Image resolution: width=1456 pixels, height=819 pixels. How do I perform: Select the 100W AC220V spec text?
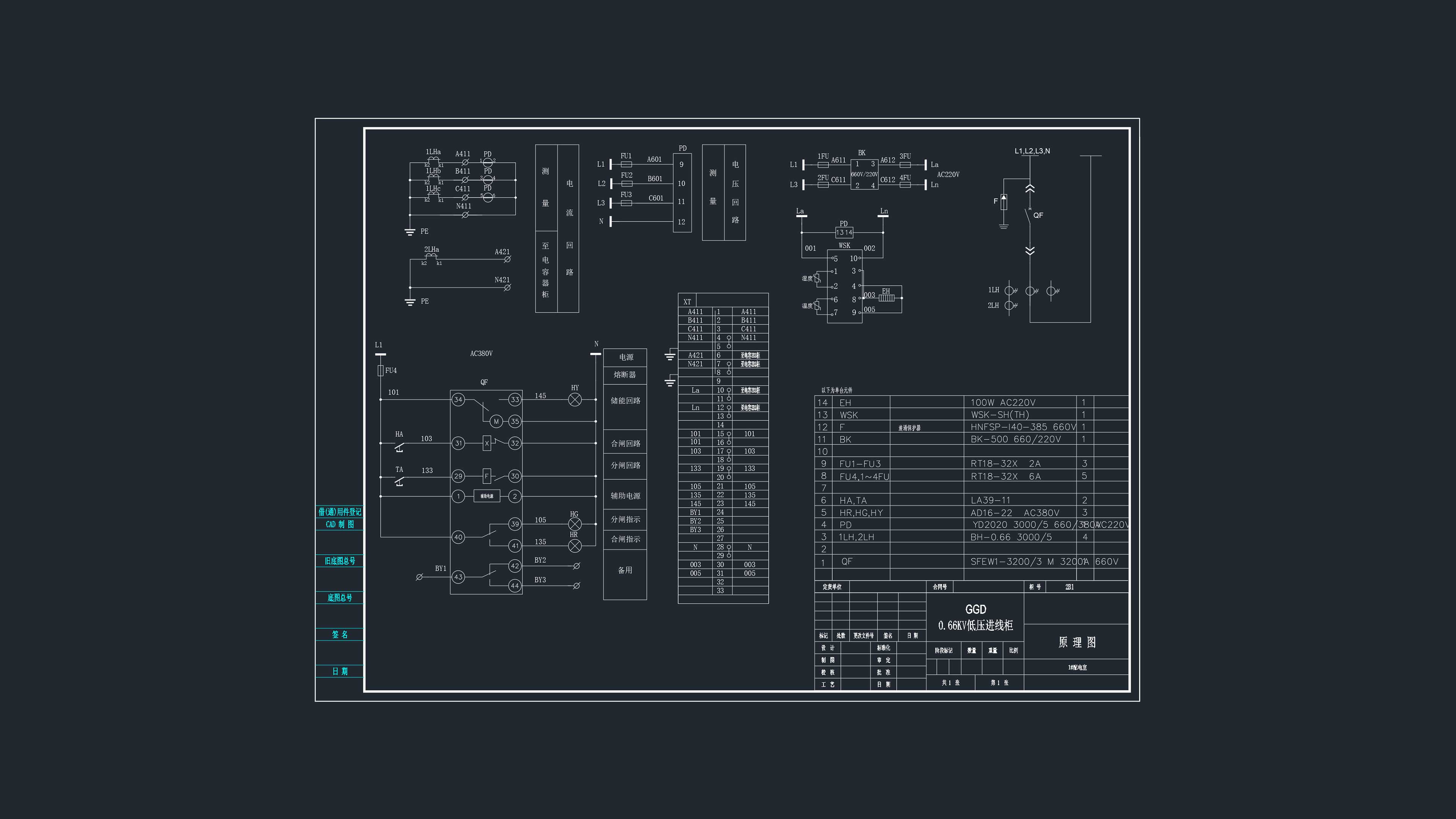(1003, 402)
